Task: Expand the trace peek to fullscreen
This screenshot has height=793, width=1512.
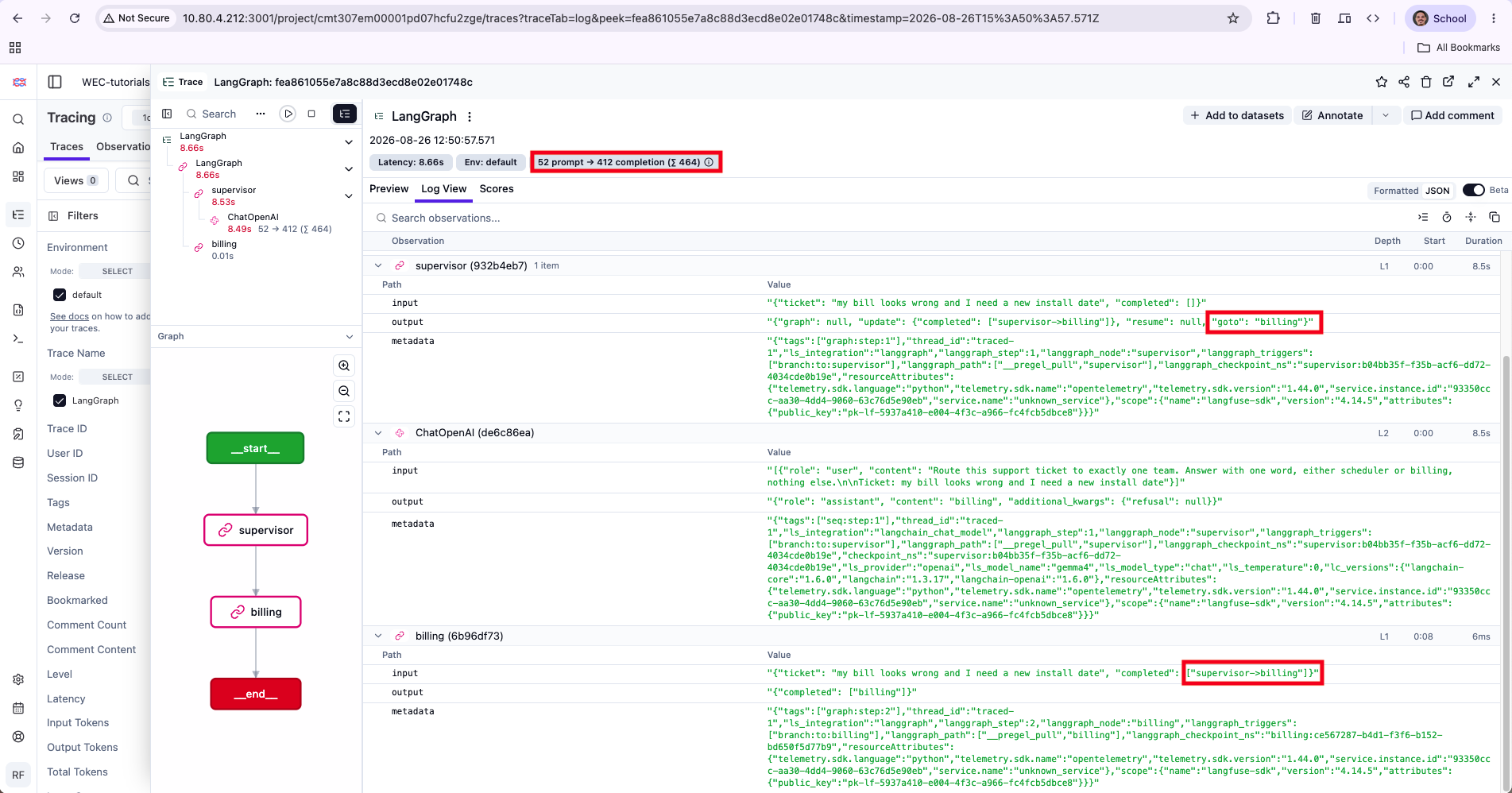Action: tap(1474, 82)
